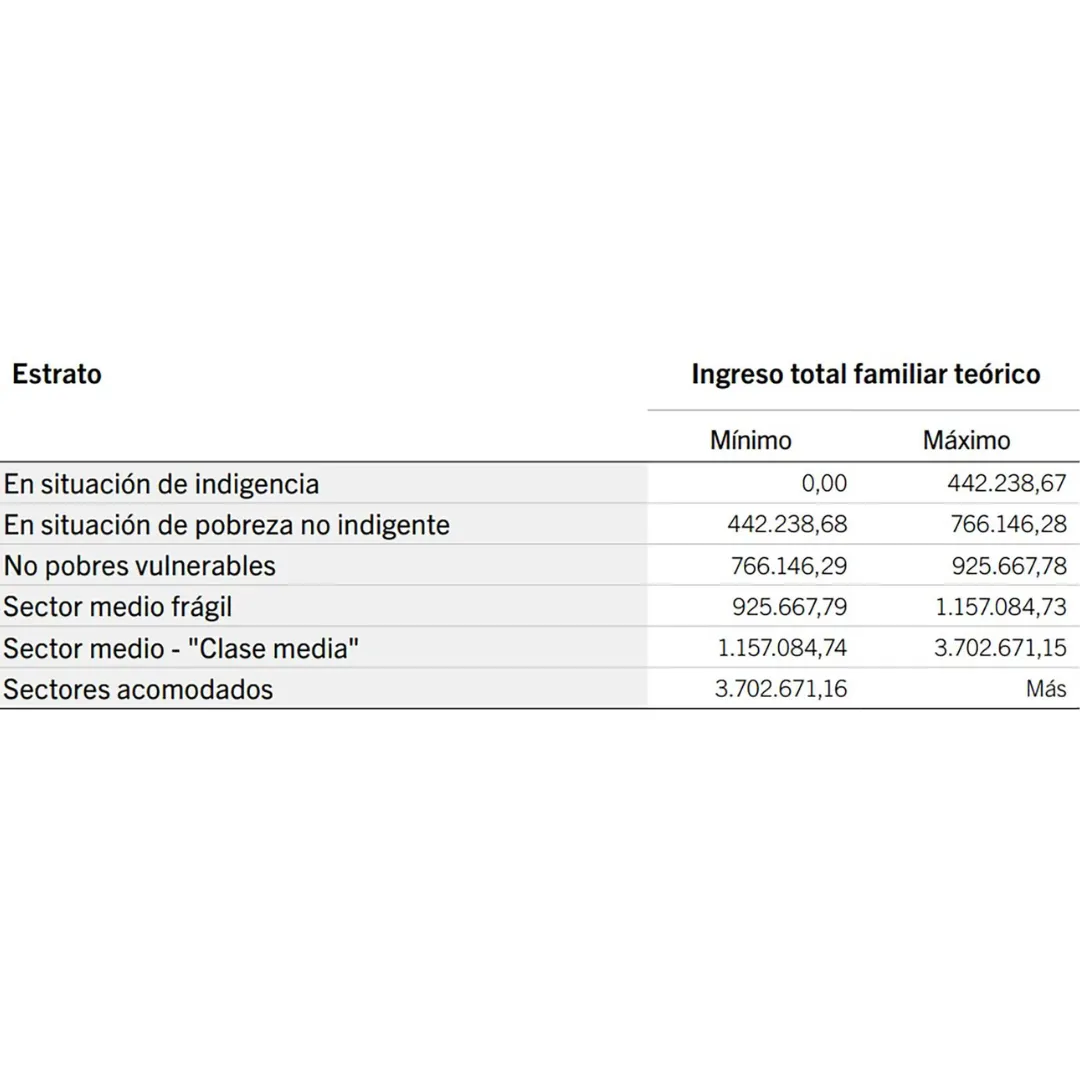The height and width of the screenshot is (1080, 1080).
Task: Select the En situación de pobreza no indigente label
Action: 226,525
